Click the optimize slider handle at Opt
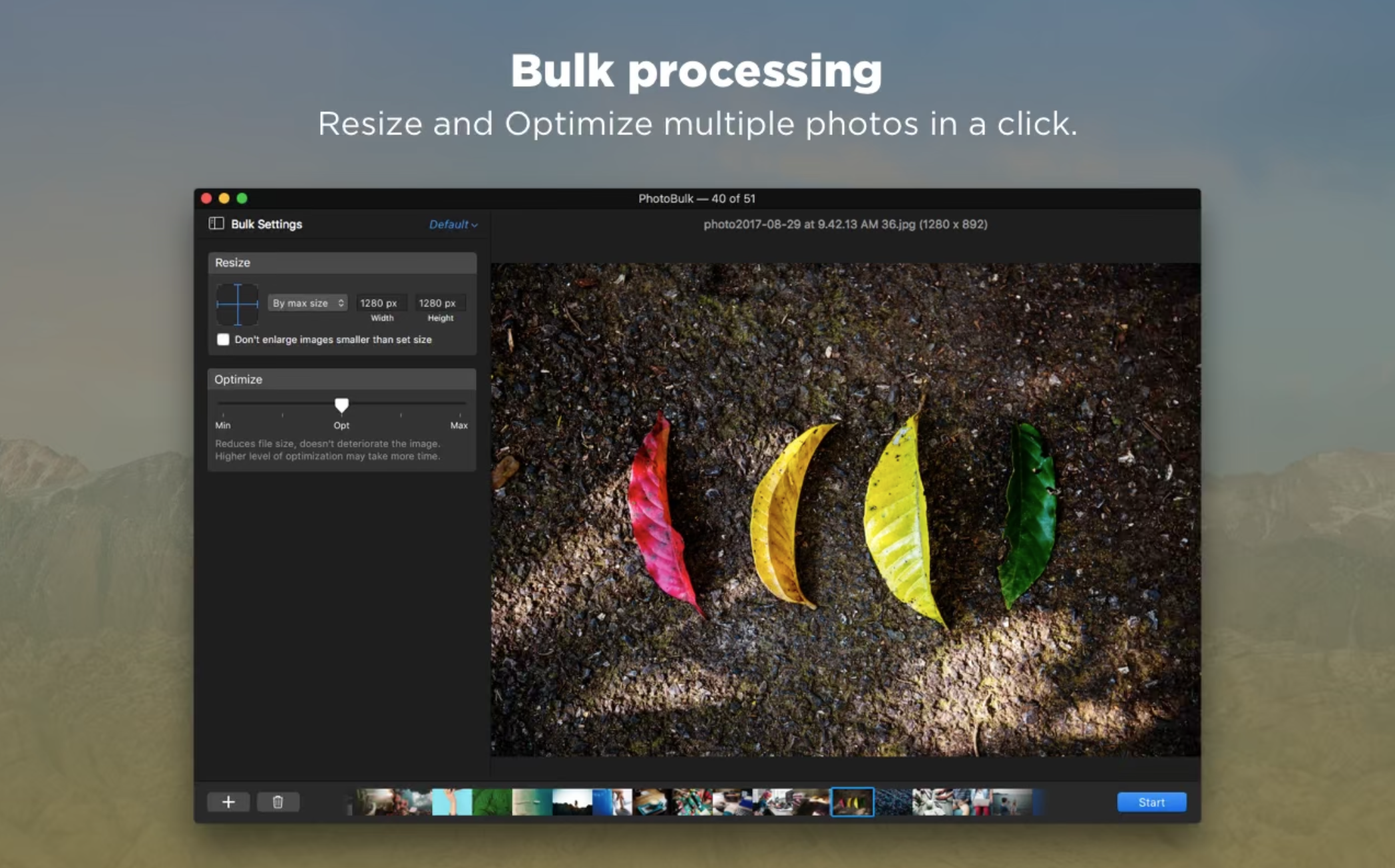Screen dimensions: 1395x868 click(341, 405)
